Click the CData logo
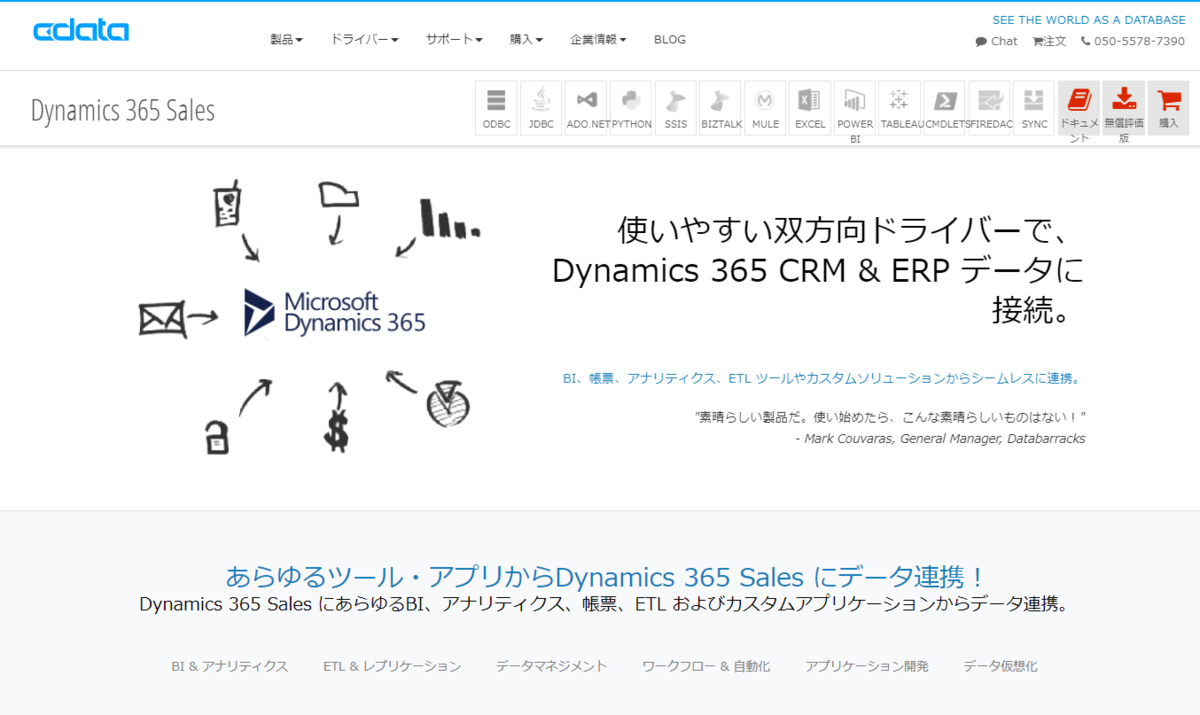 pos(81,31)
